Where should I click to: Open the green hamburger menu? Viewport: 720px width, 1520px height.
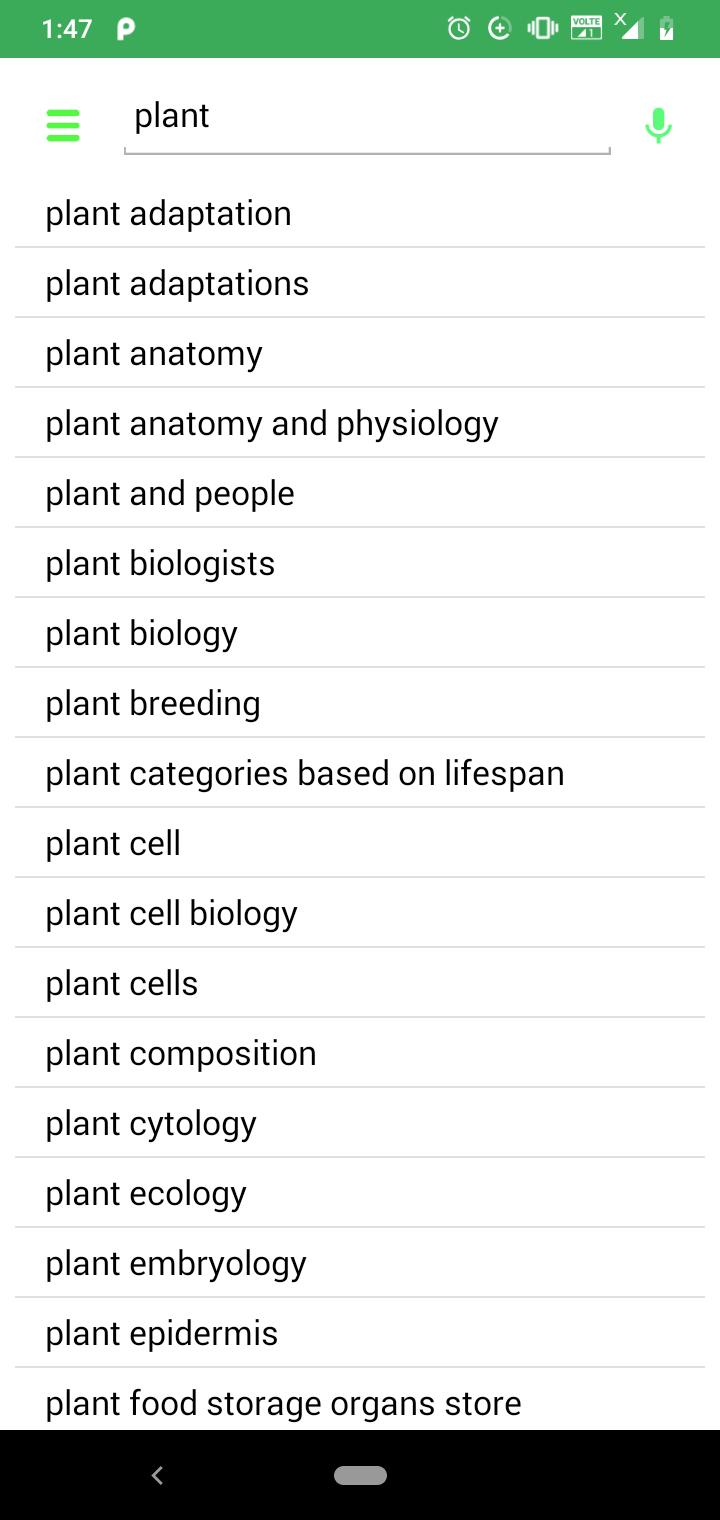click(63, 126)
